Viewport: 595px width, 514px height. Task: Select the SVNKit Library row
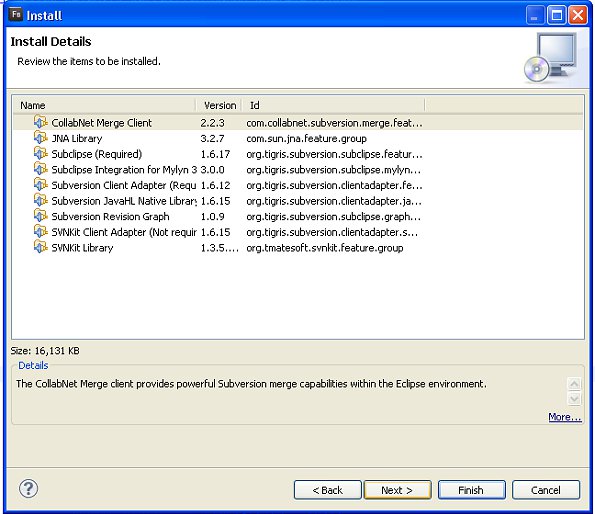(x=298, y=247)
